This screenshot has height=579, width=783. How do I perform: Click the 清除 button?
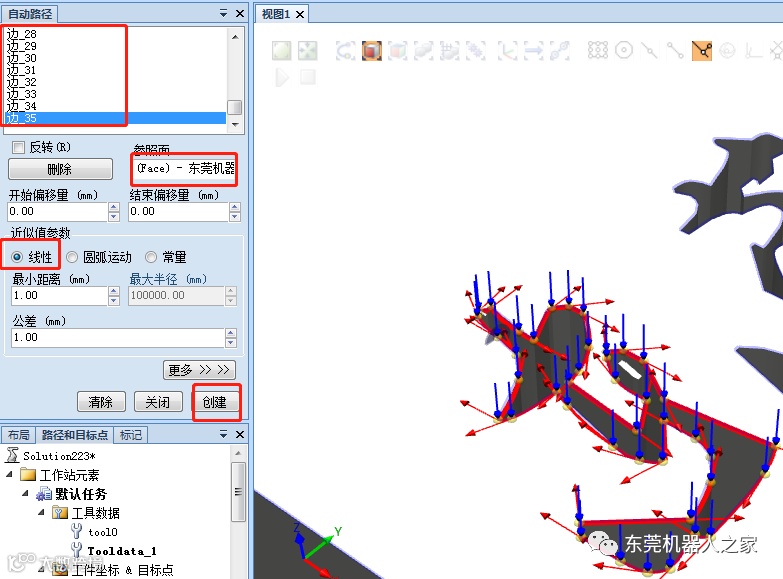(101, 402)
